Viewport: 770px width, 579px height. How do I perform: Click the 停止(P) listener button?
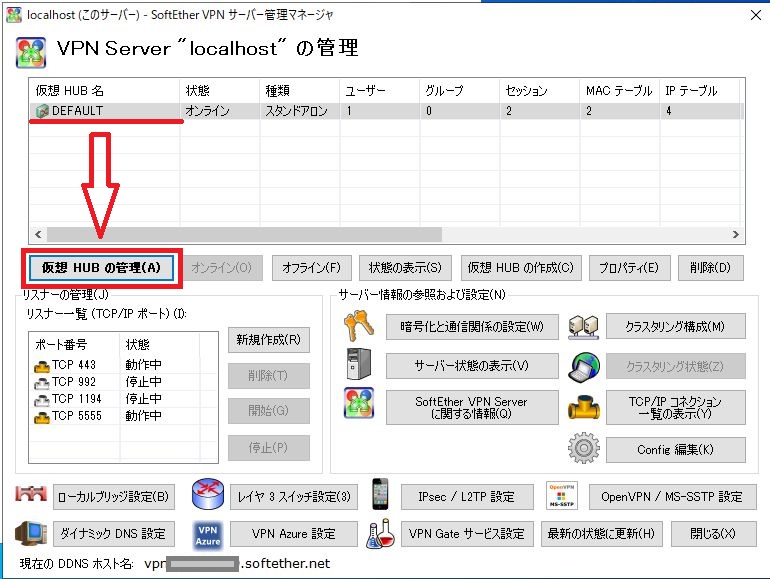269,447
